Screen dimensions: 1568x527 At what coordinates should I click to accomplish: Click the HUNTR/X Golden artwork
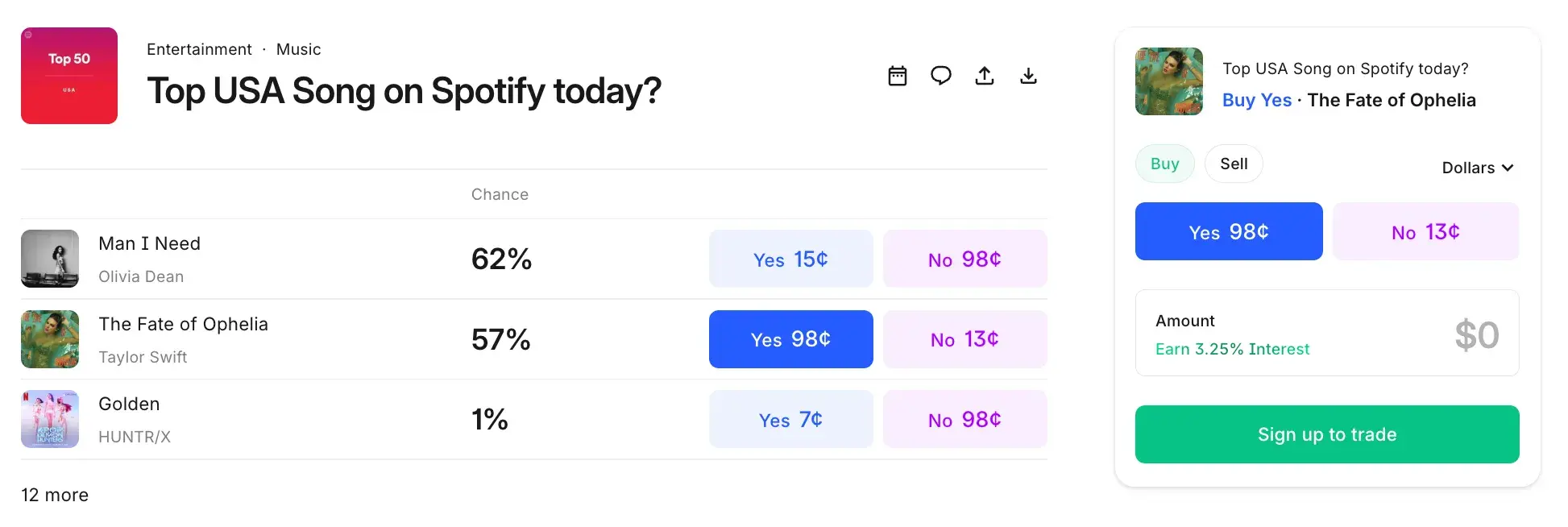[x=49, y=419]
